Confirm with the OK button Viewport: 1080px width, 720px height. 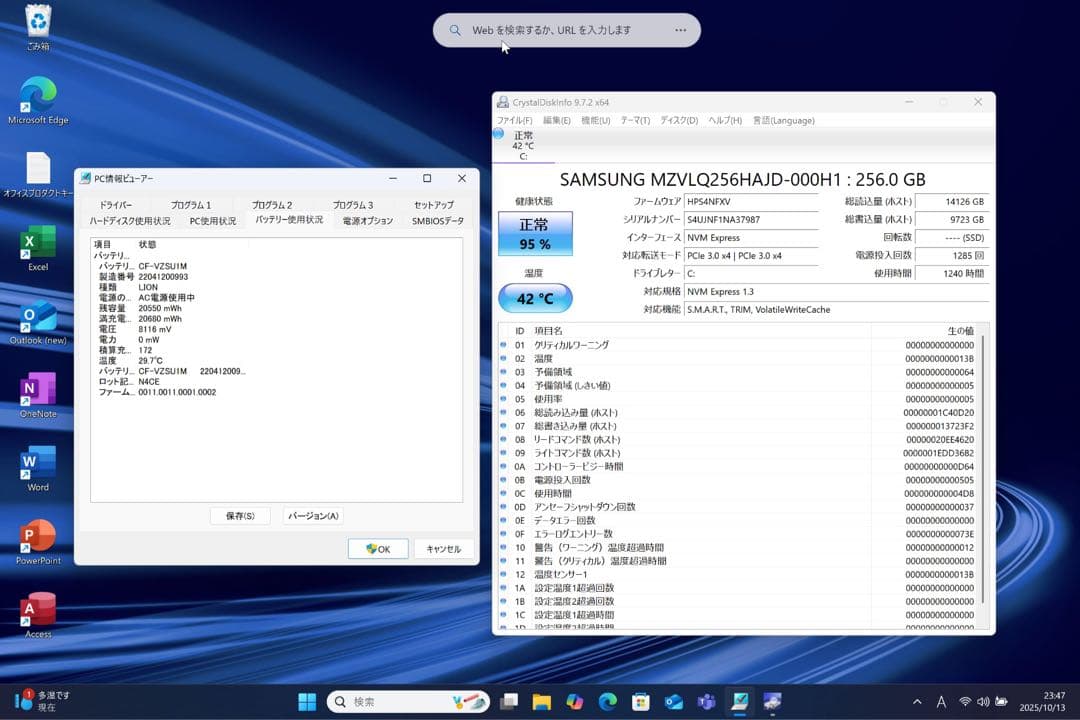click(x=378, y=549)
